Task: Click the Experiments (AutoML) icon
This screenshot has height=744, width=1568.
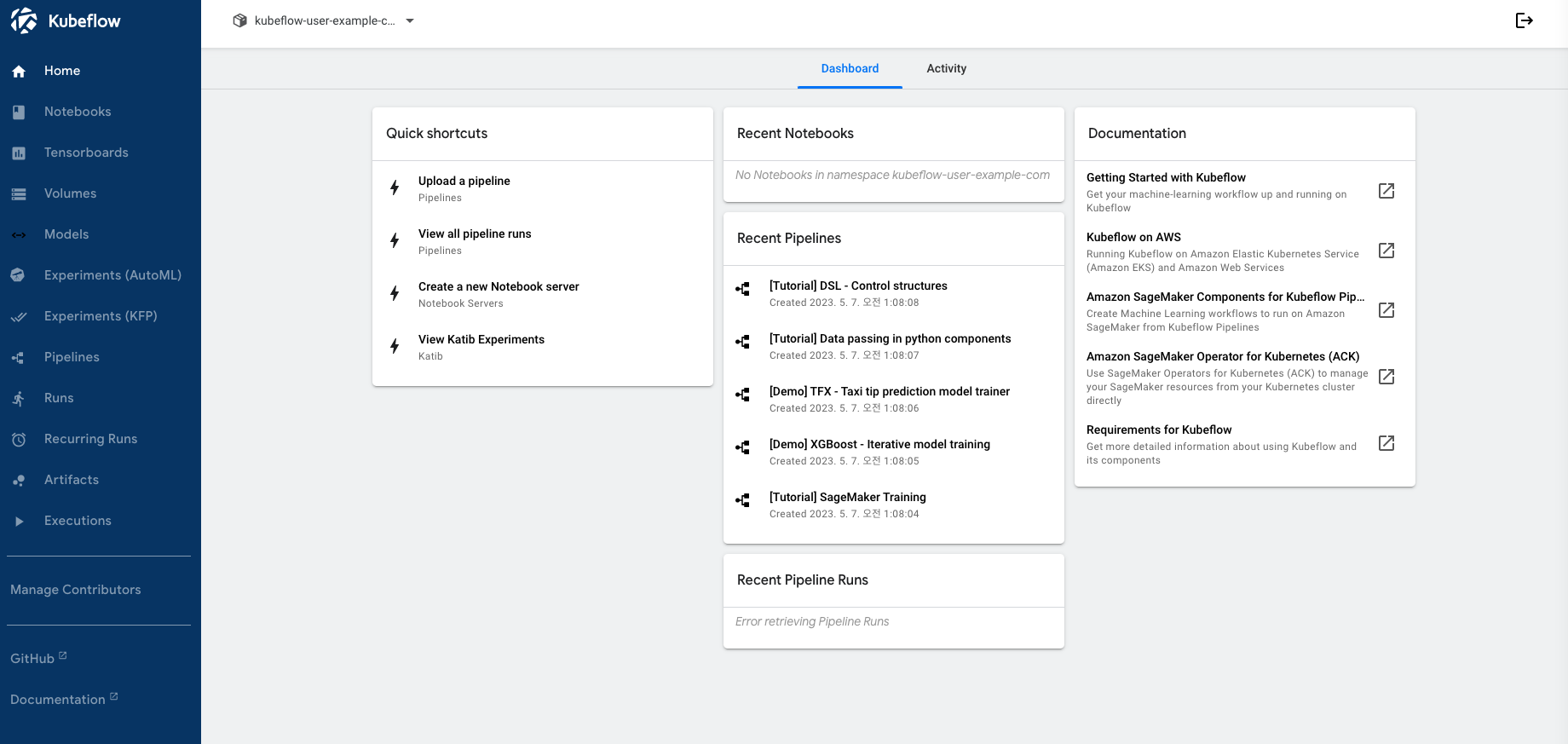Action: (x=18, y=275)
